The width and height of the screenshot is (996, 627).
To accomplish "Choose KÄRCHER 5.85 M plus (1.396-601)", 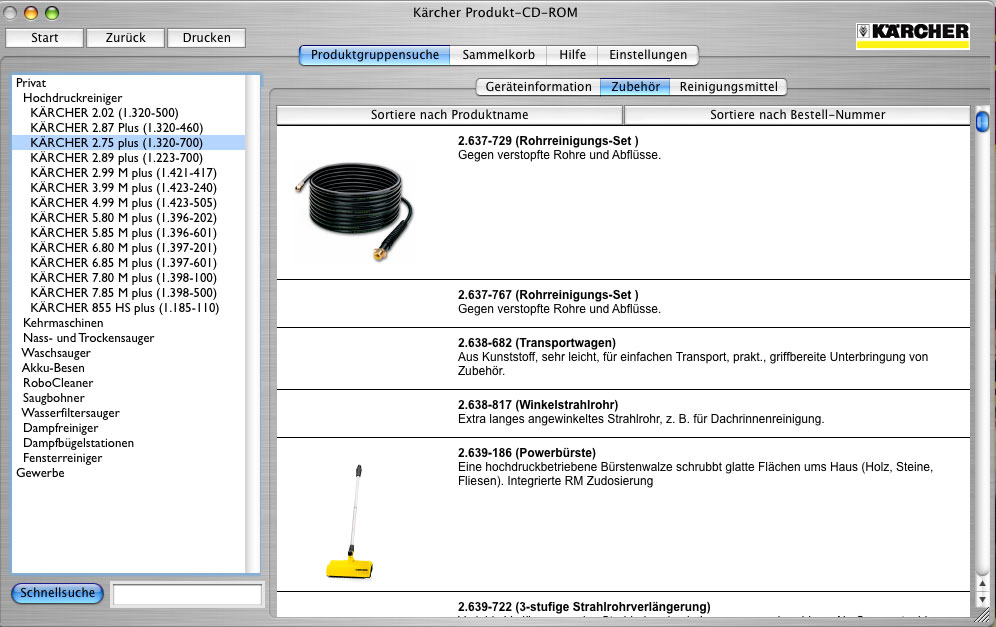I will coord(123,233).
